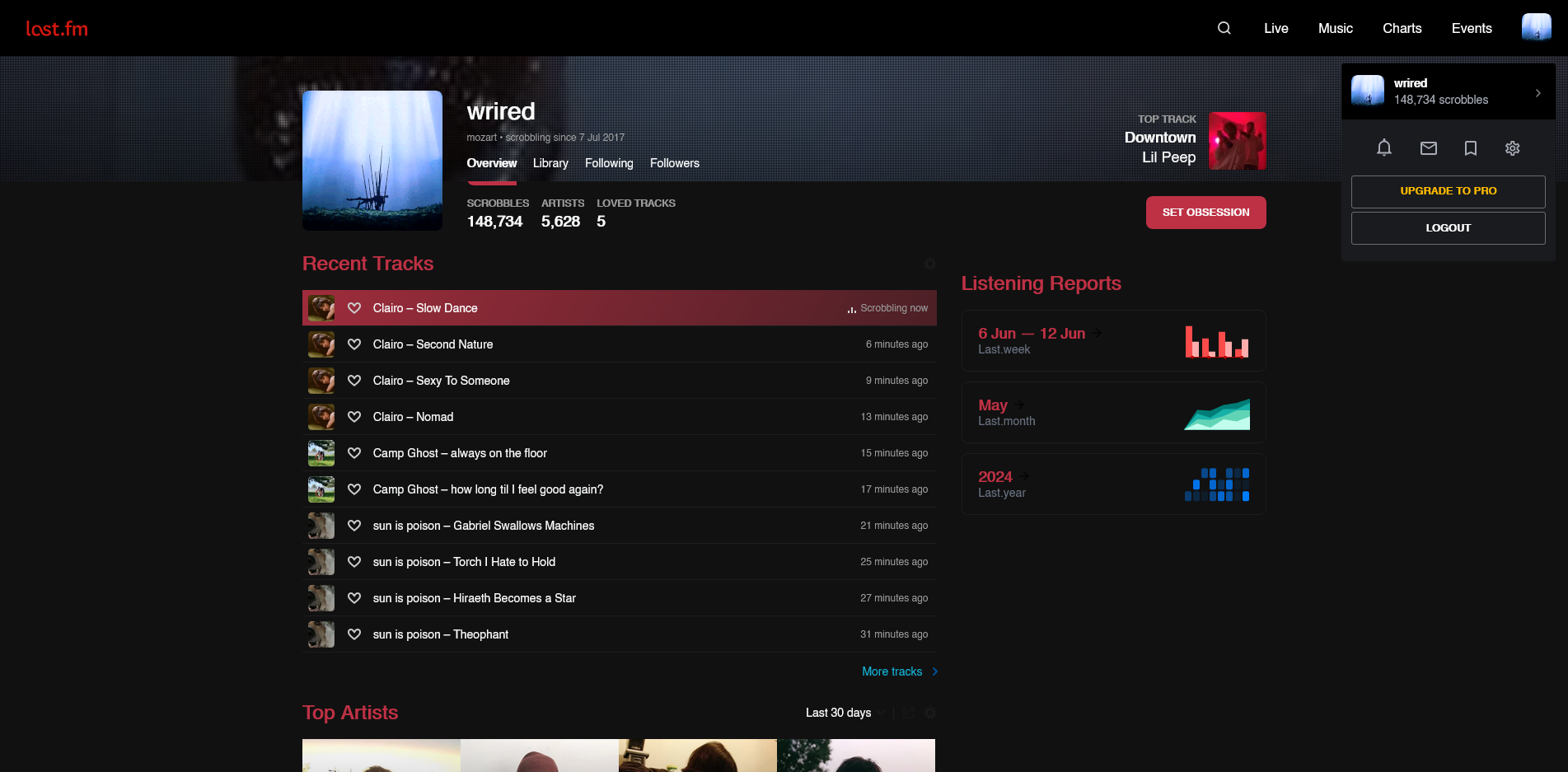Open Recent Tracks settings gear icon
This screenshot has width=1568, height=772.
pyautogui.click(x=930, y=264)
